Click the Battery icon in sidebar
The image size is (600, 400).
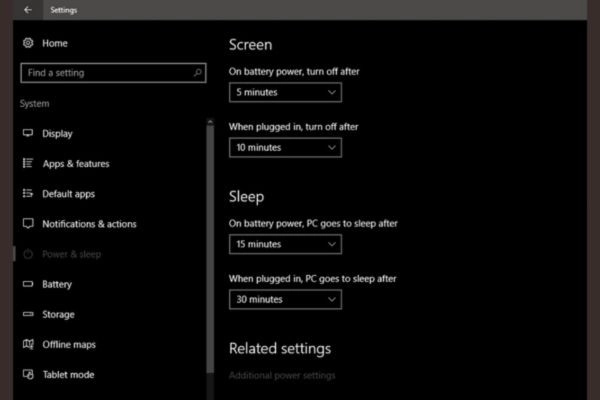28,284
